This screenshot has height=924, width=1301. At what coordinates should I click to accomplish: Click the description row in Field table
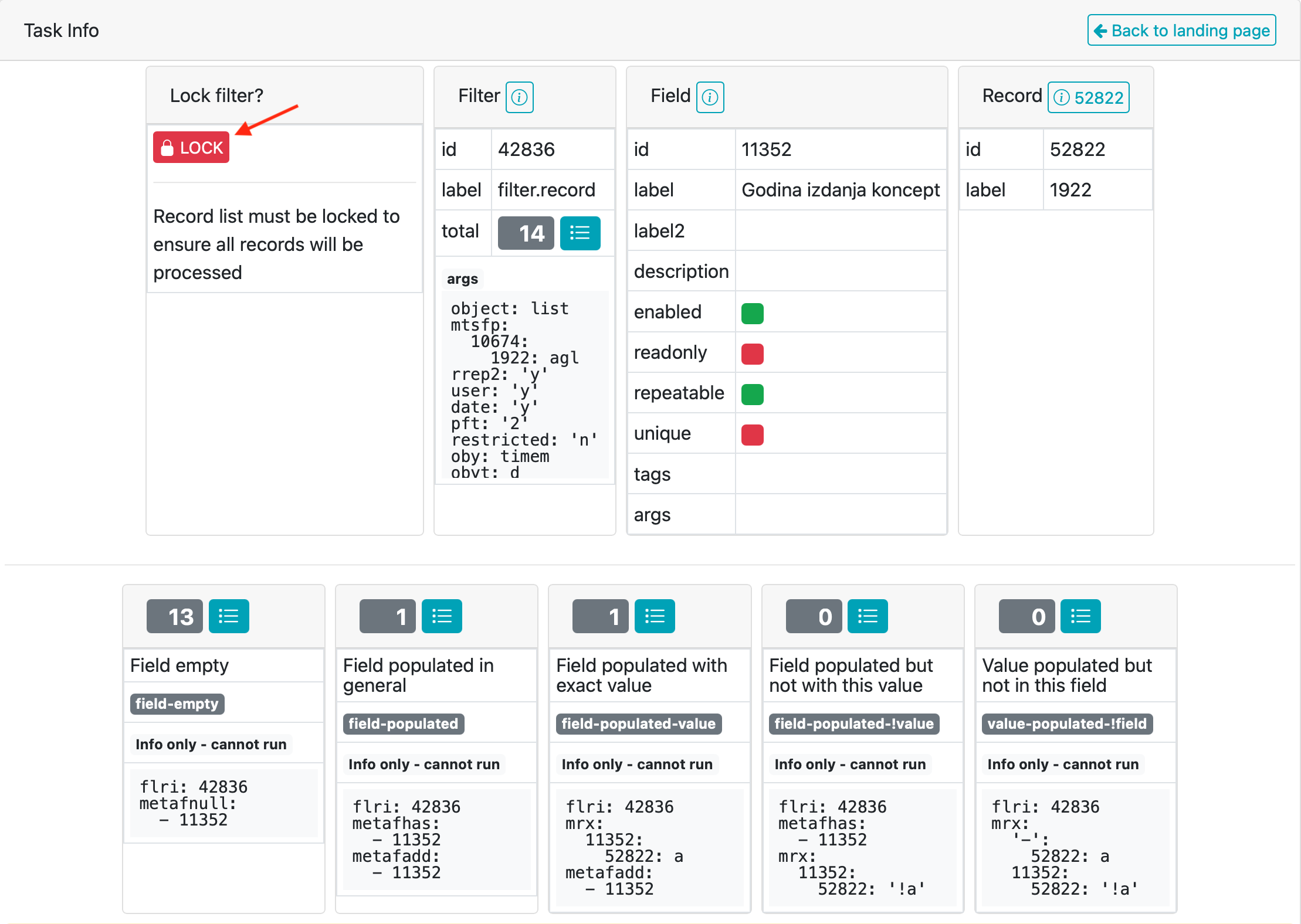[x=787, y=271]
